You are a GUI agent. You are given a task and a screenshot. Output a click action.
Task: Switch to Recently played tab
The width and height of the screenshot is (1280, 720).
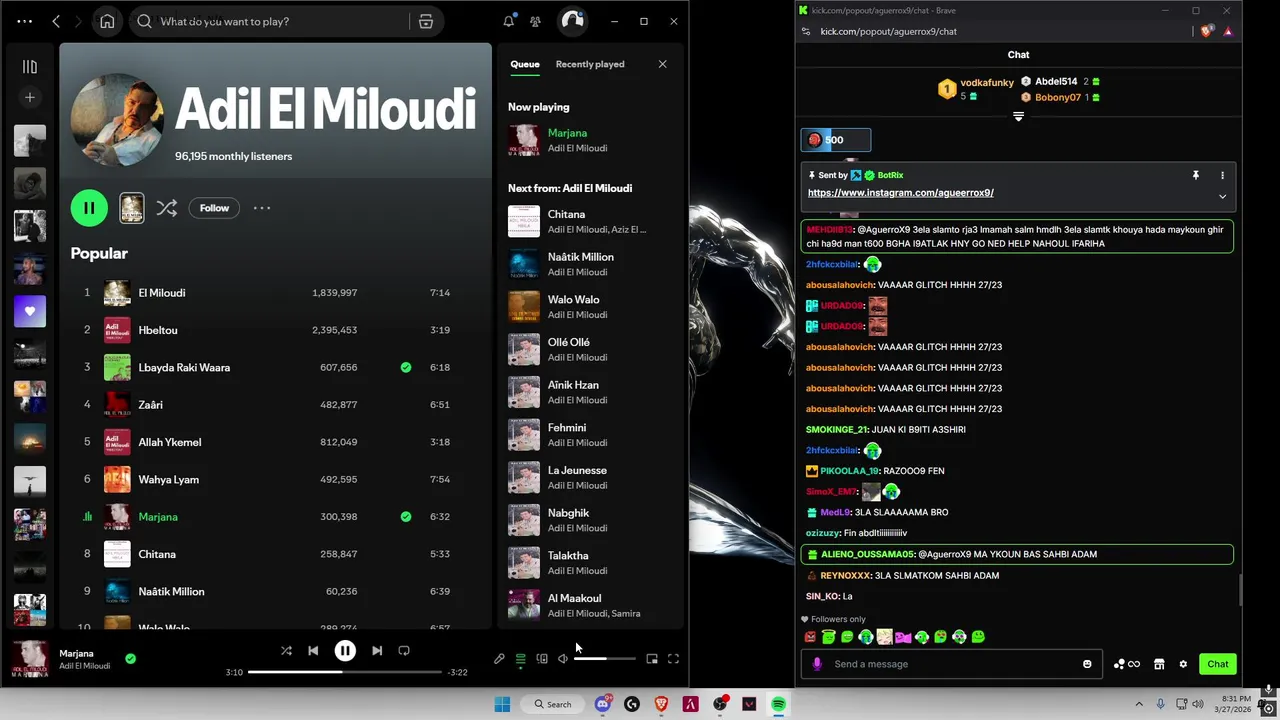590,64
